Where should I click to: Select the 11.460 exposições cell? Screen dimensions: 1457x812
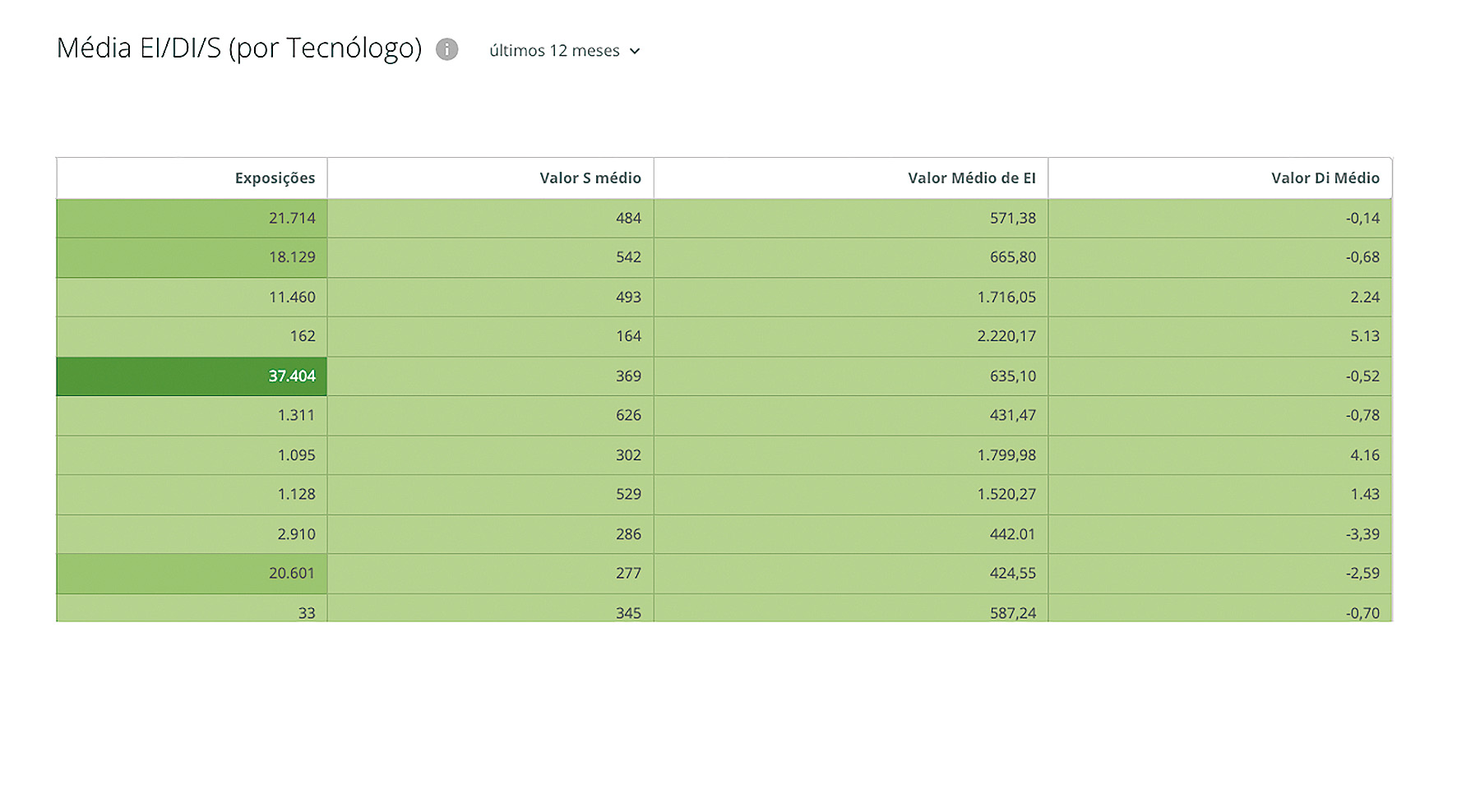coord(192,298)
